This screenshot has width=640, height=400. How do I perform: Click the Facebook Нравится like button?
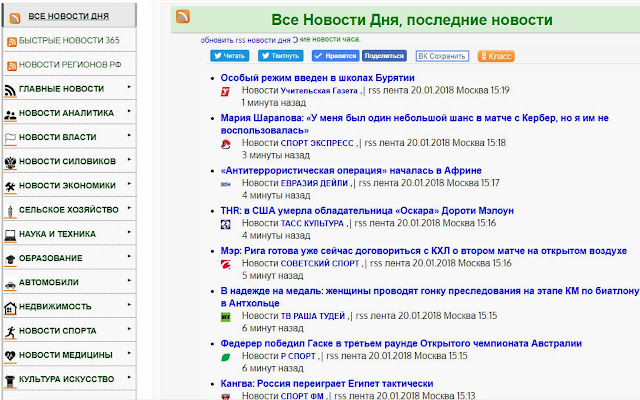click(336, 56)
